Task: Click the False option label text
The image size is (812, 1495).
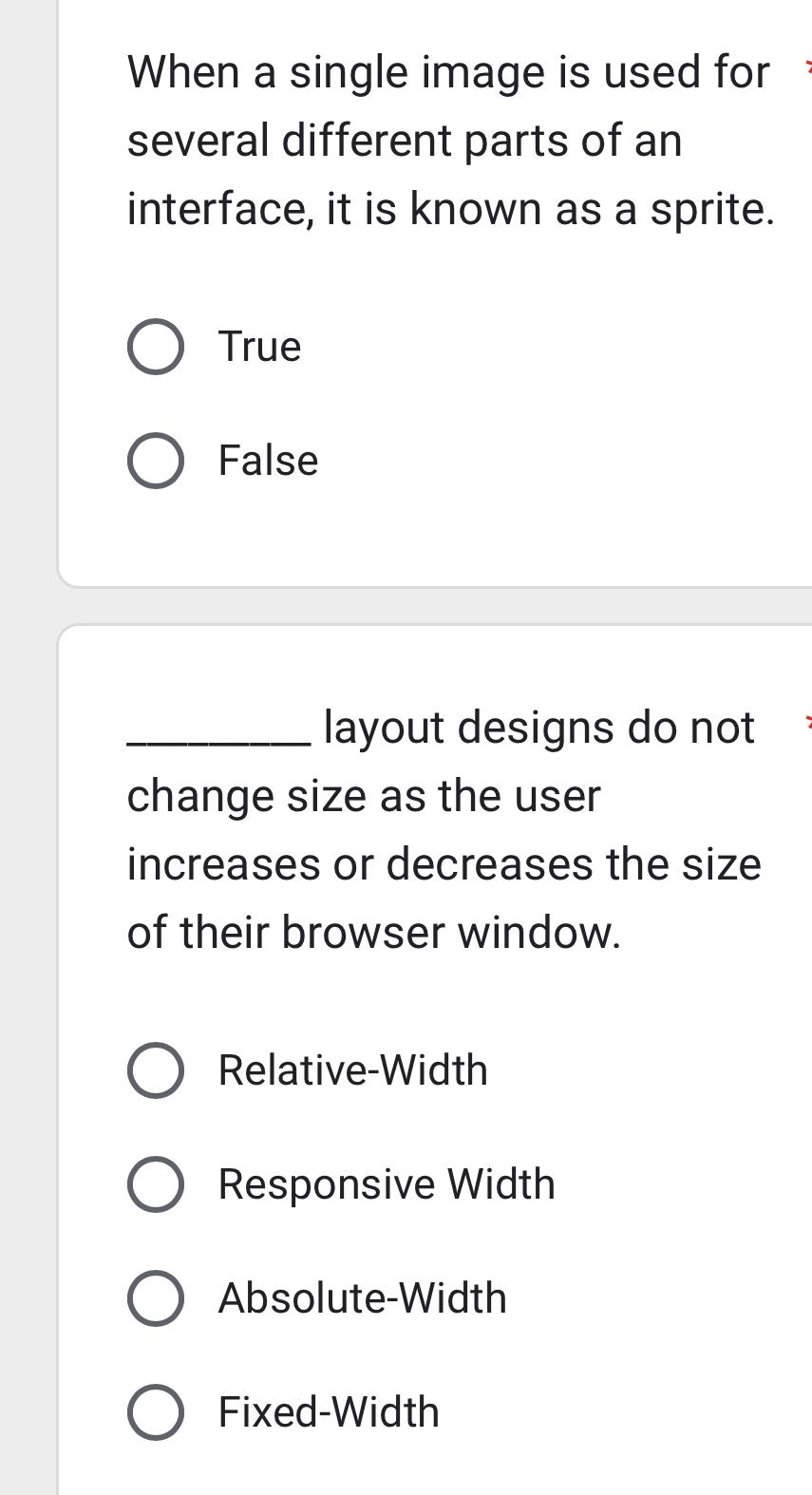Action: [x=268, y=461]
